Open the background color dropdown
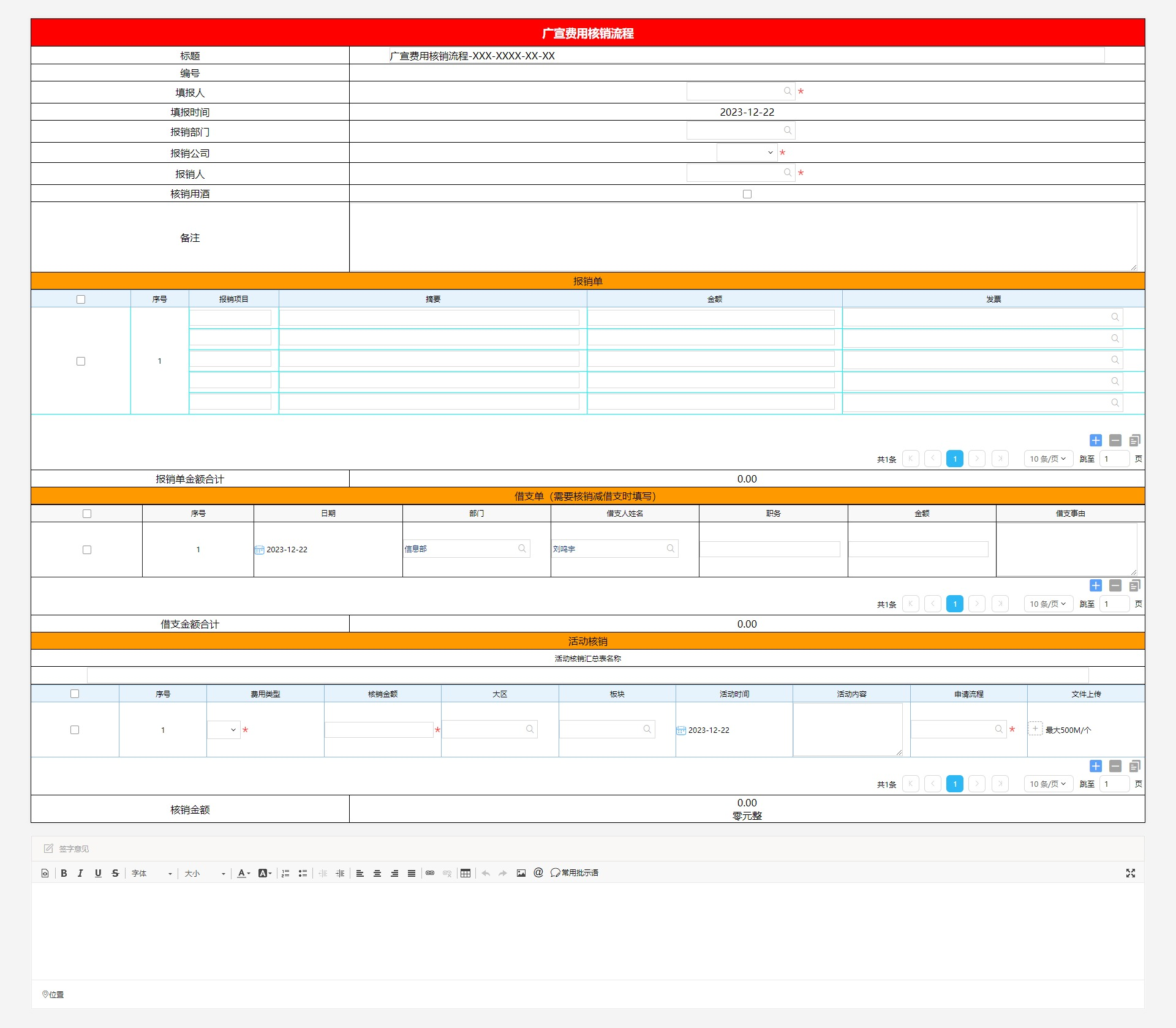Image resolution: width=1176 pixels, height=1028 pixels. (265, 873)
